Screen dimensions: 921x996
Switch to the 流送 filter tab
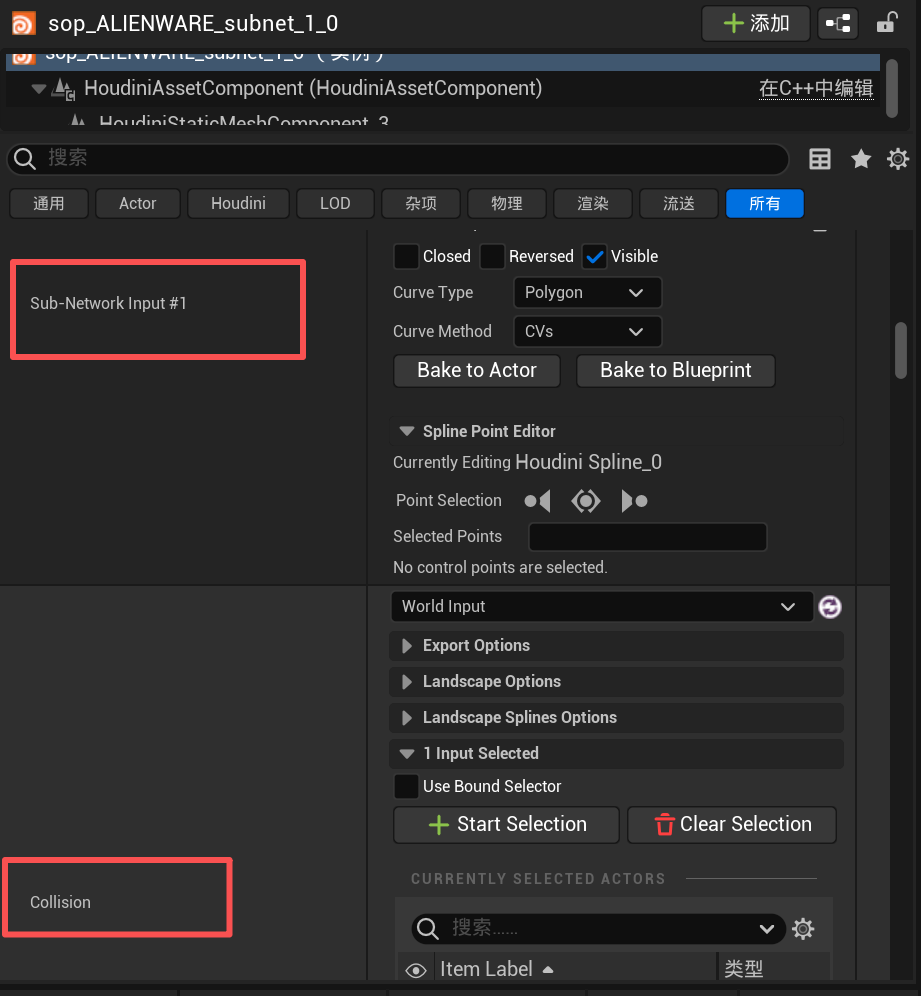click(x=678, y=203)
